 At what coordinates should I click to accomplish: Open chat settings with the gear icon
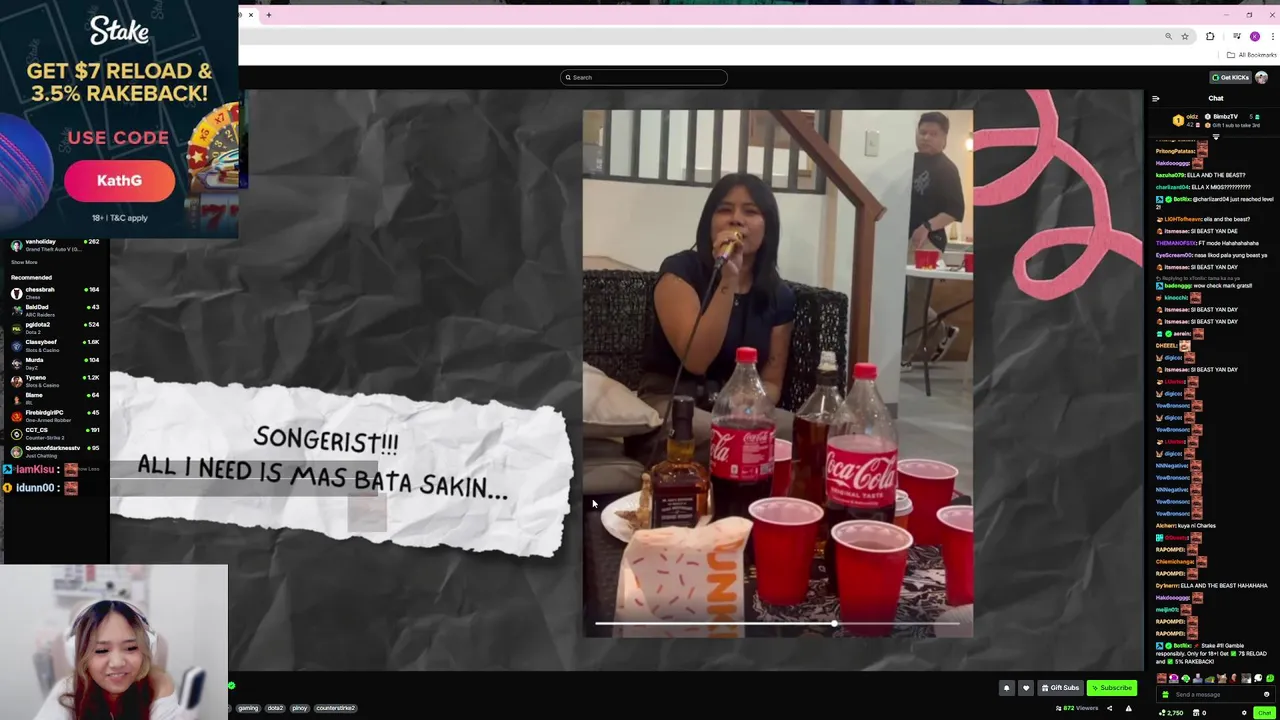[1244, 713]
